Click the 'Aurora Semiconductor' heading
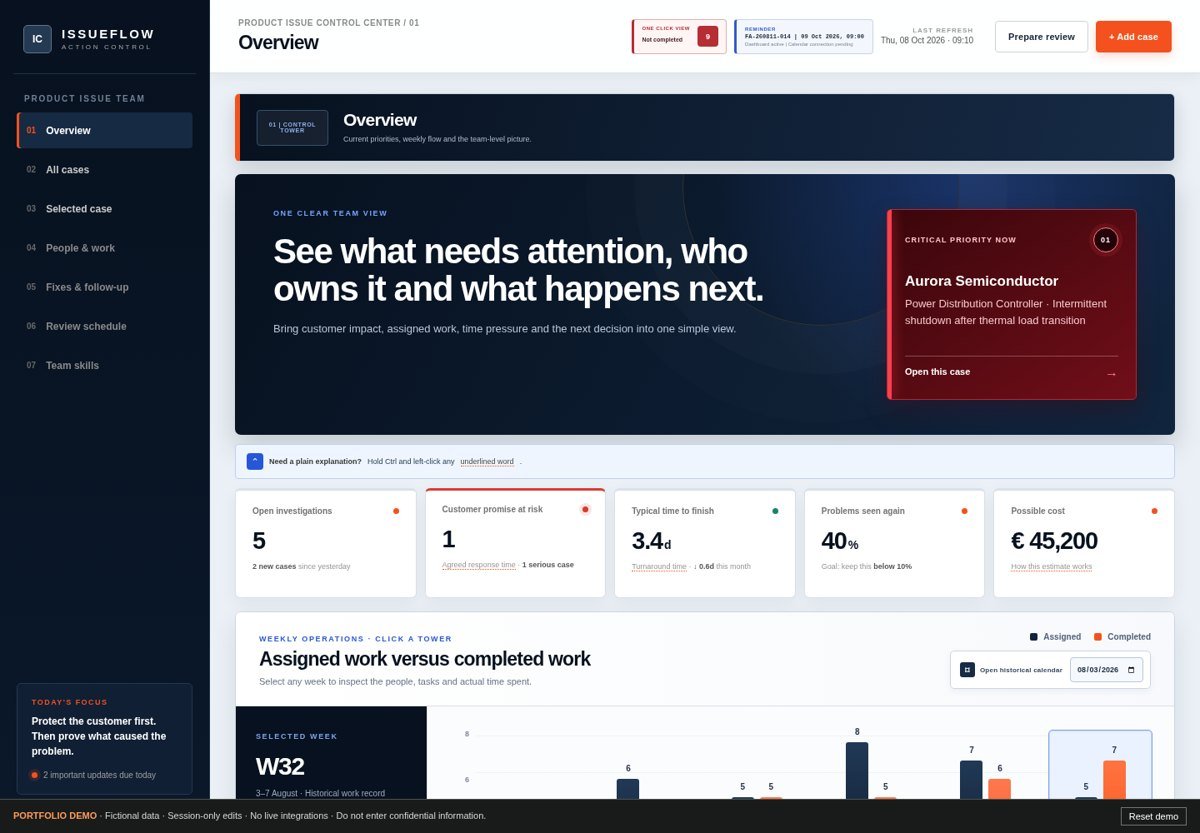Viewport: 1200px width, 833px height. (982, 281)
